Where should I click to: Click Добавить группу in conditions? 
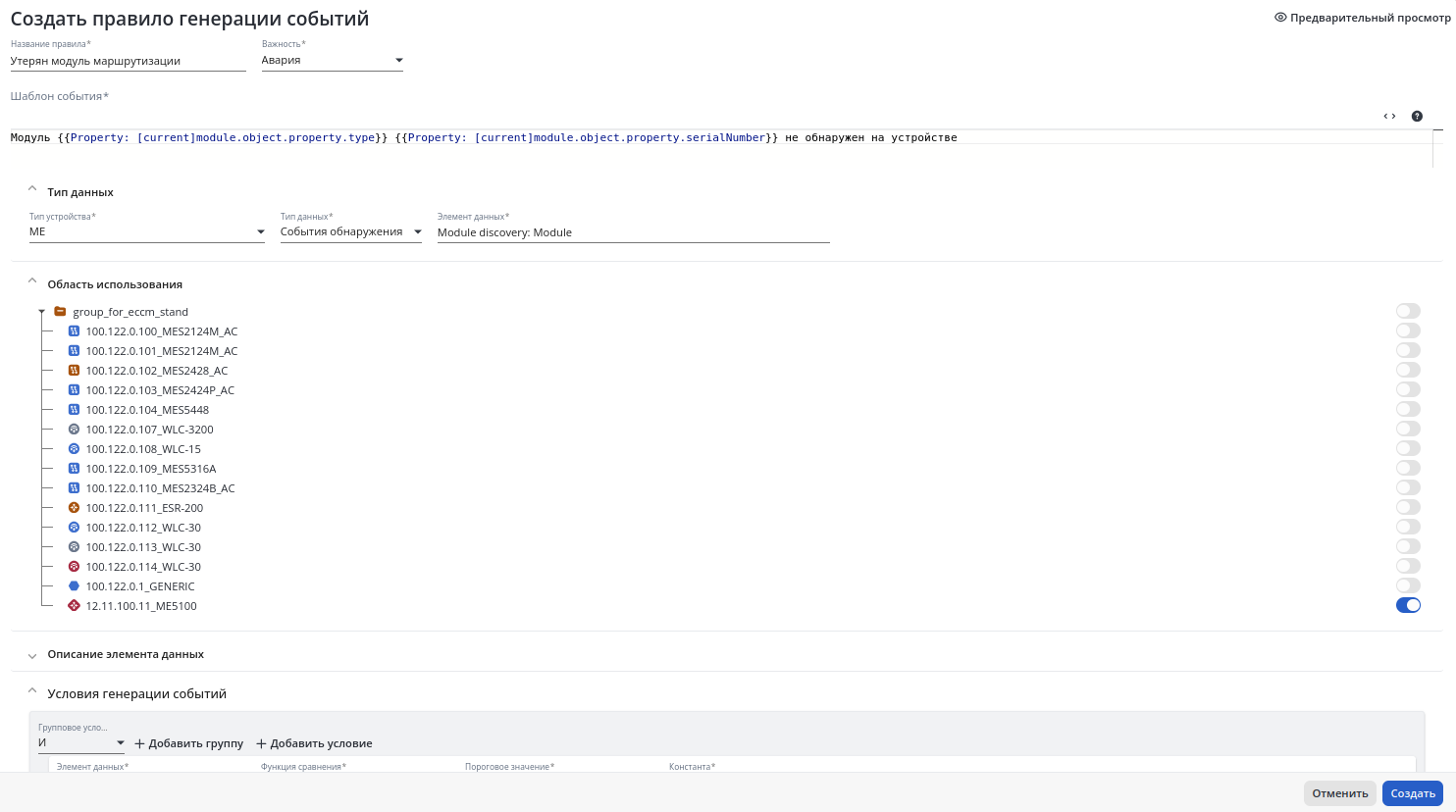pyautogui.click(x=188, y=743)
